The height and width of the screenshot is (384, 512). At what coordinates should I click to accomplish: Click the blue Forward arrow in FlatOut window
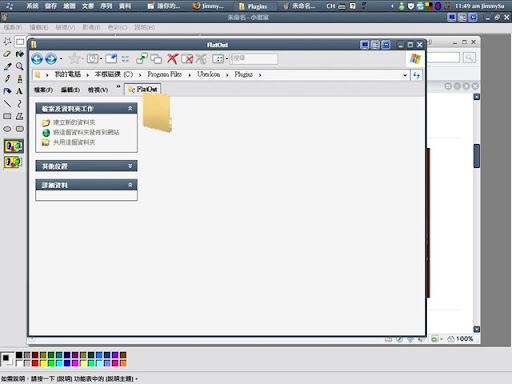[51, 59]
